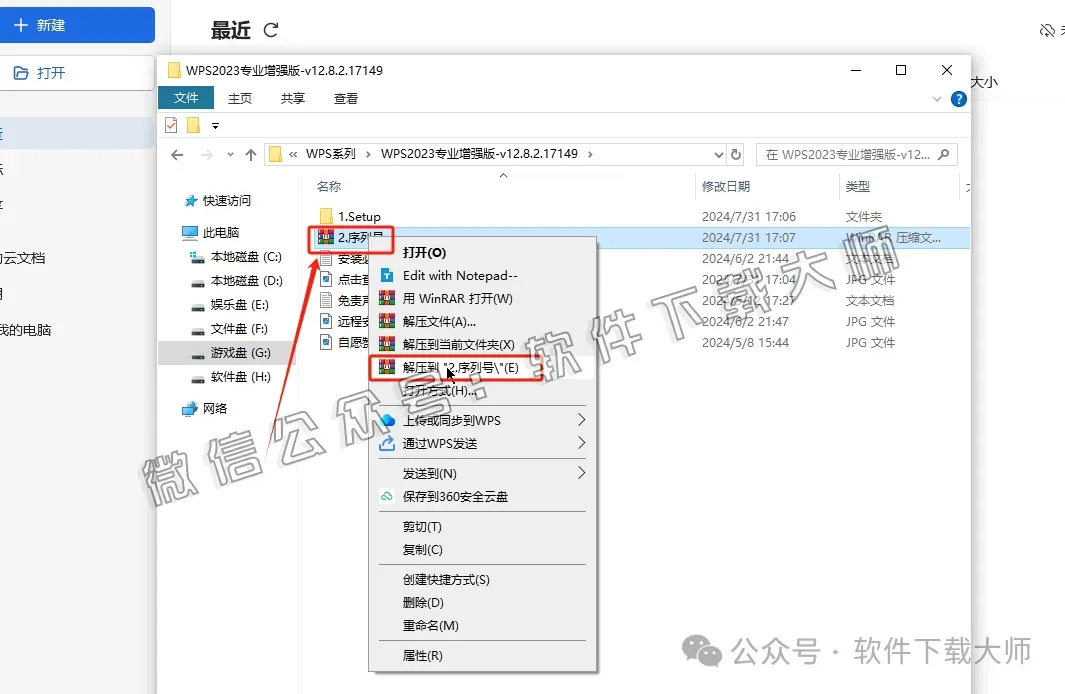This screenshot has width=1065, height=694.
Task: Switch to the 查看 ribbon tab
Action: pyautogui.click(x=346, y=98)
